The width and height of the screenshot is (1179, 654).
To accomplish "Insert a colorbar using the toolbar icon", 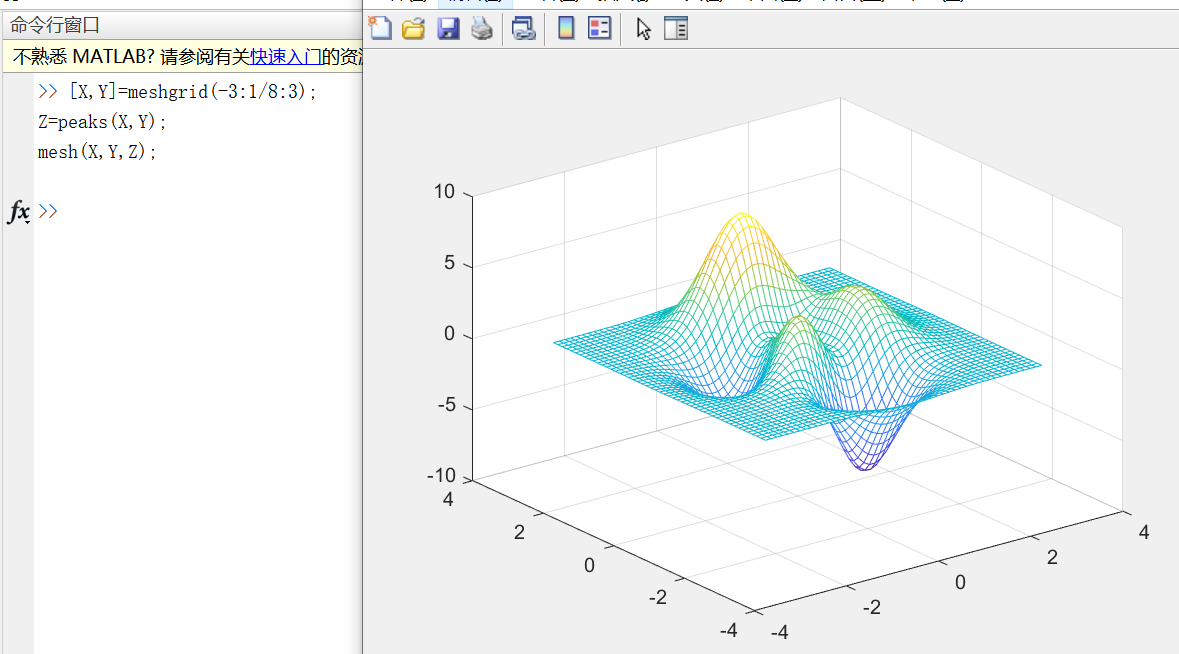I will click(x=566, y=29).
